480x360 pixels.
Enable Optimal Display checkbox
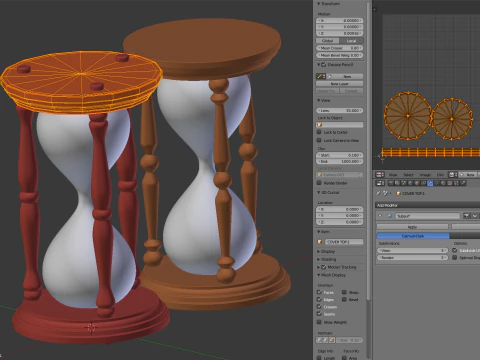click(x=454, y=258)
